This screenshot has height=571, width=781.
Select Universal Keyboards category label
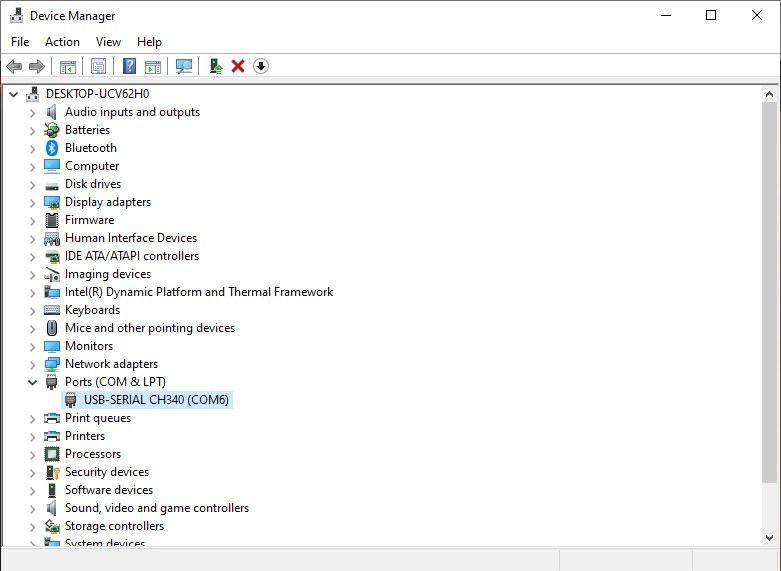(x=92, y=310)
